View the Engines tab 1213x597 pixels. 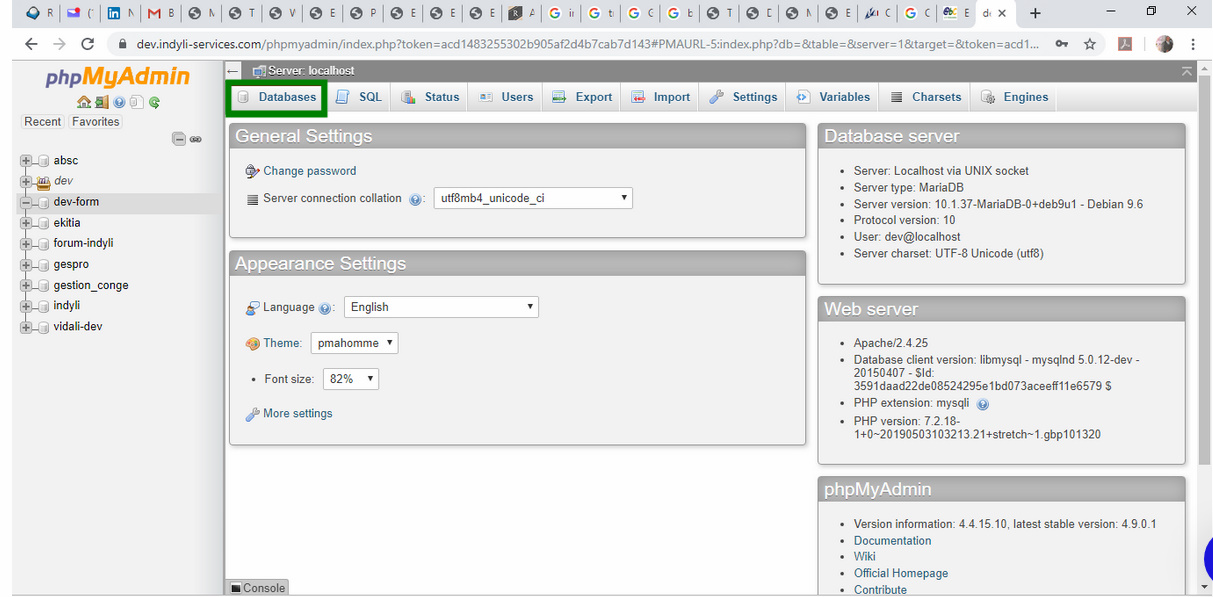click(1015, 97)
